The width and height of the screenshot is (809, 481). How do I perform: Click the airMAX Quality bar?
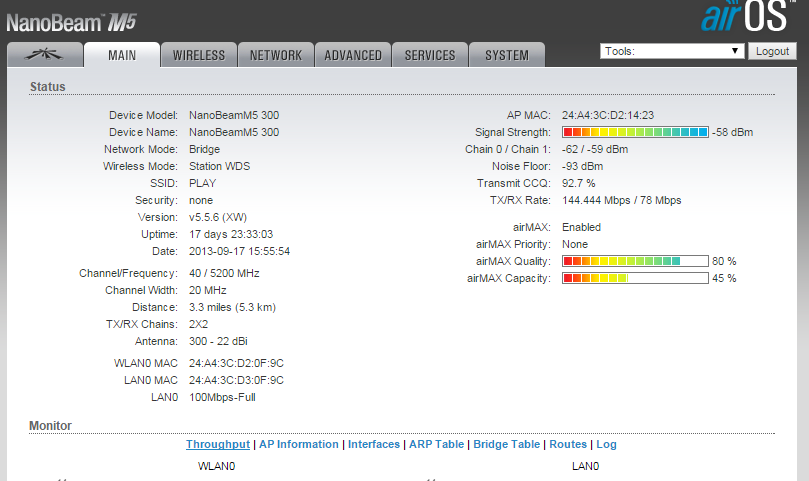point(635,261)
